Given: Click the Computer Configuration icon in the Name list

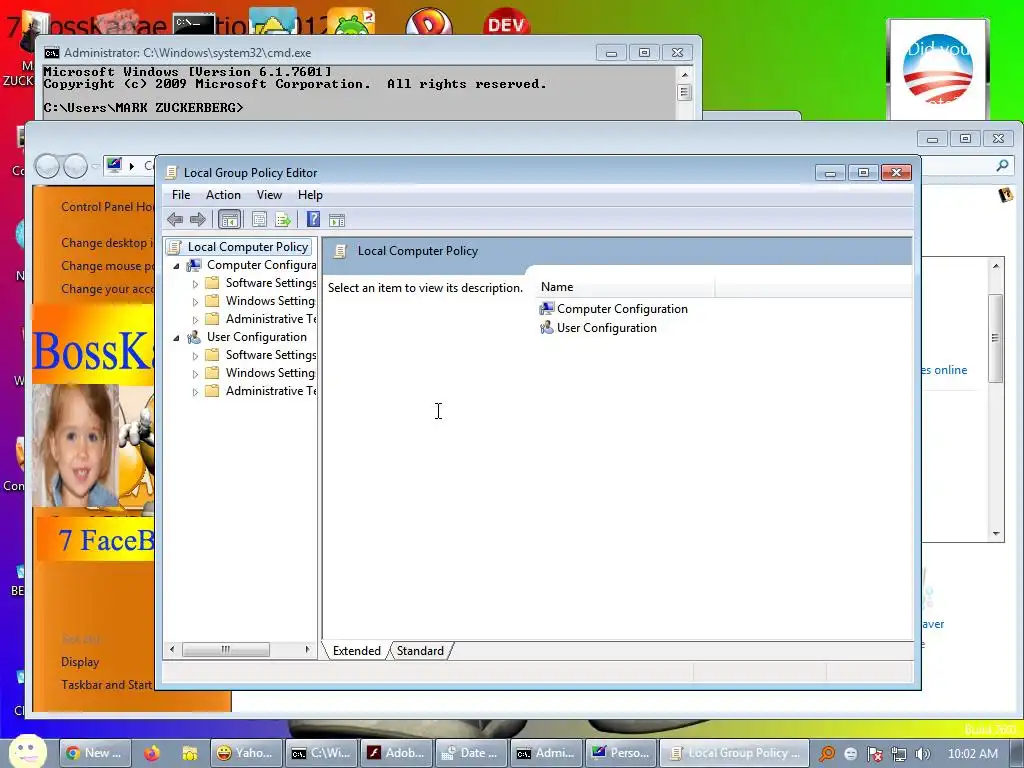Looking at the screenshot, I should 547,309.
